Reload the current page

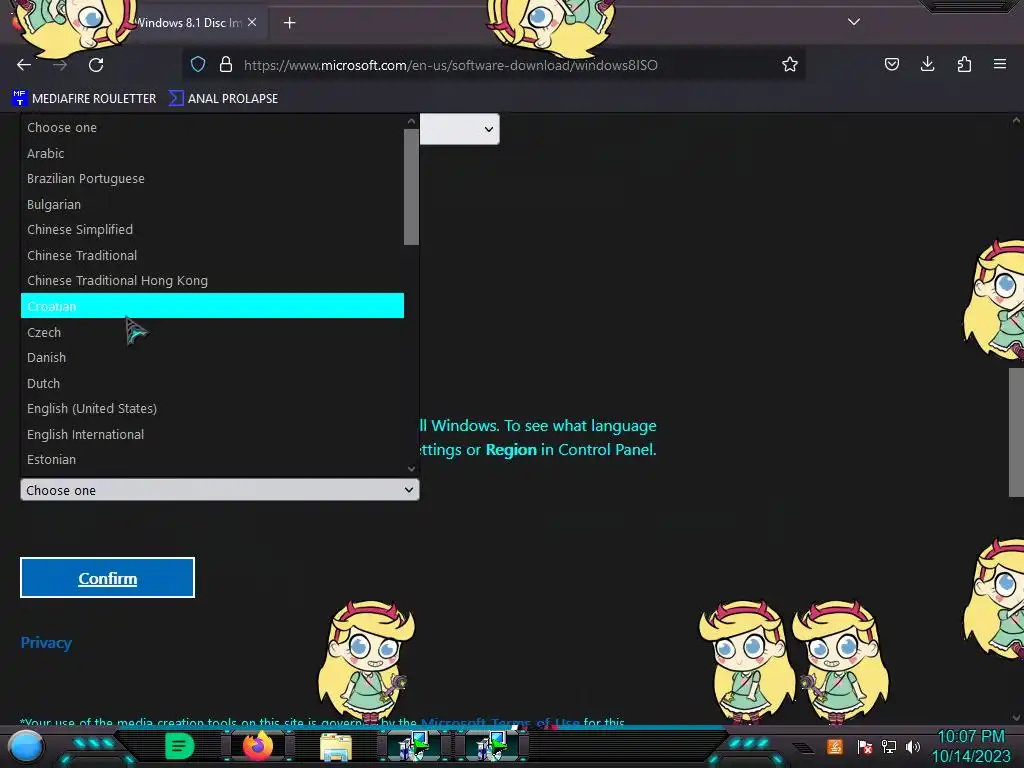(x=96, y=65)
